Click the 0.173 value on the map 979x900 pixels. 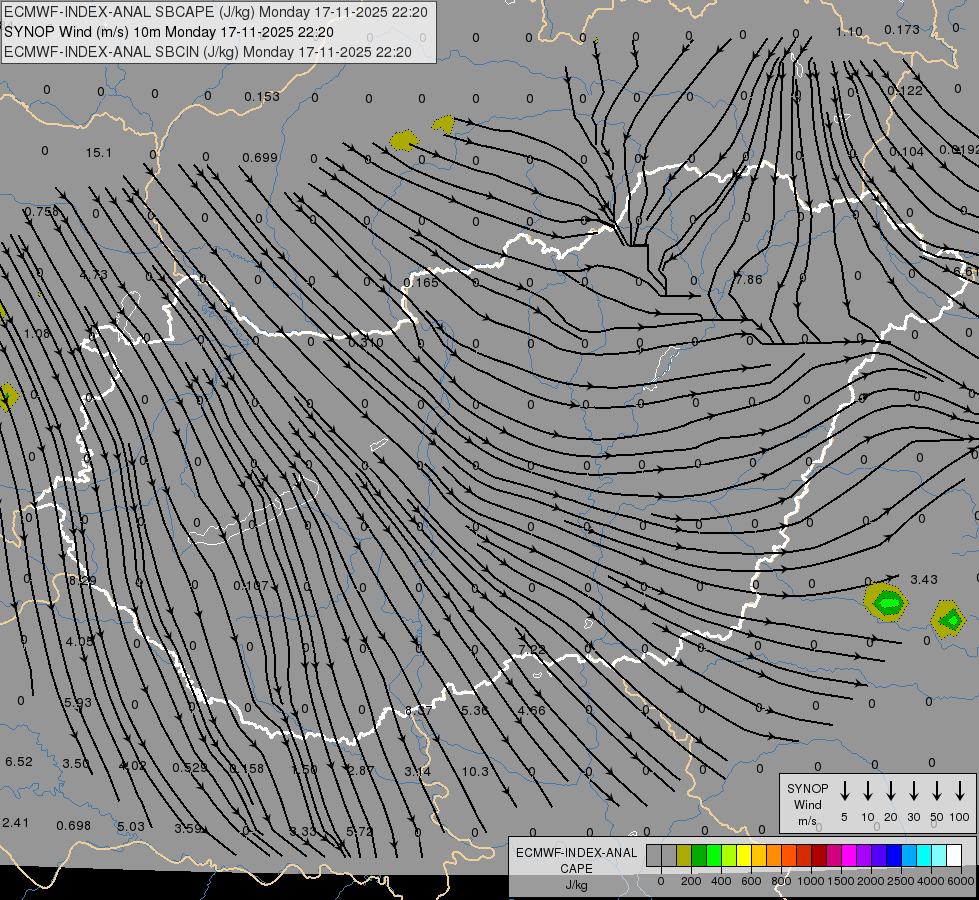pos(902,29)
